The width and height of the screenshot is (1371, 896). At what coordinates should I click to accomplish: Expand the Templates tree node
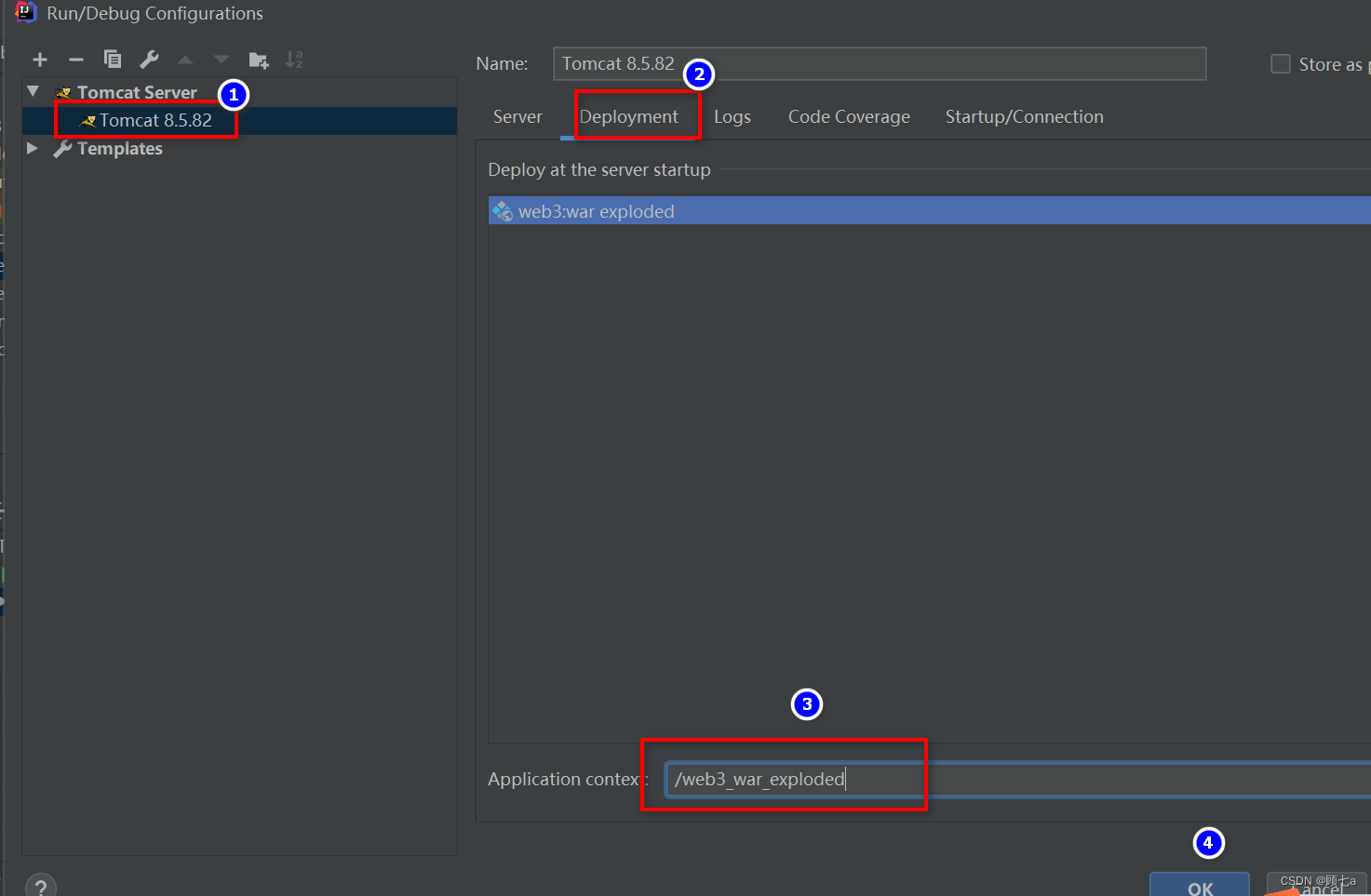pyautogui.click(x=33, y=148)
